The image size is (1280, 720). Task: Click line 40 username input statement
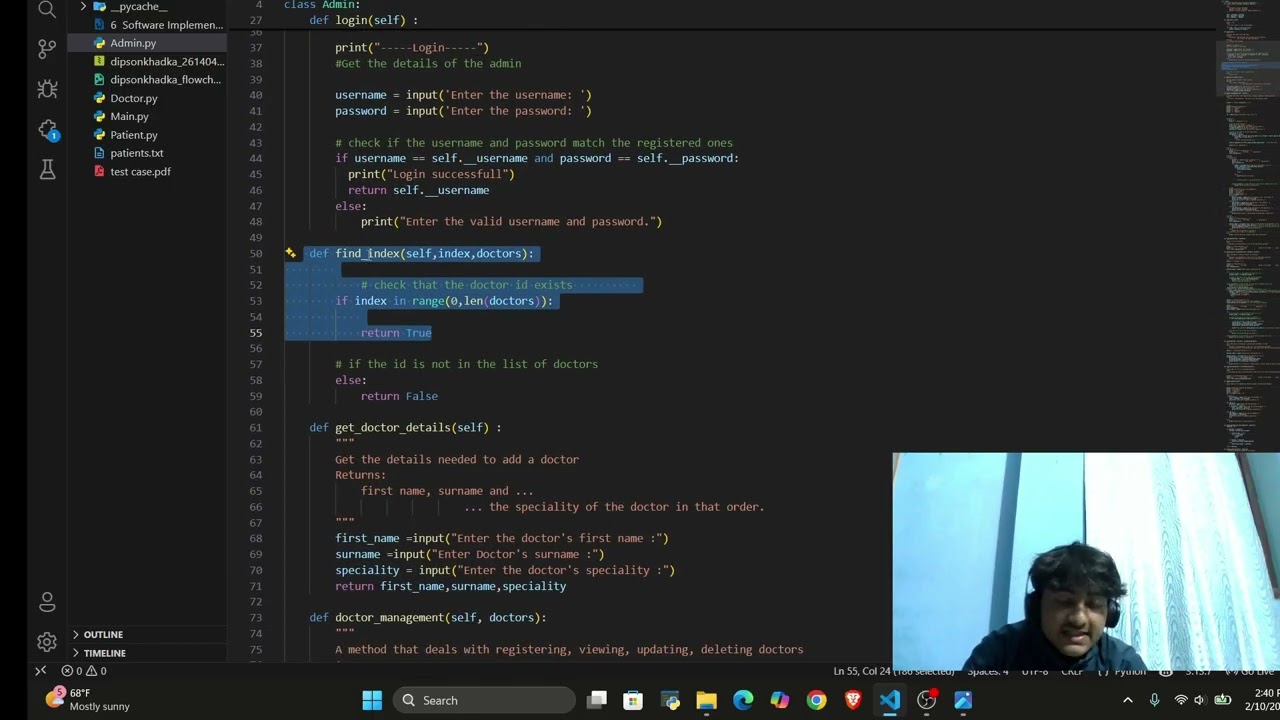click(x=463, y=95)
